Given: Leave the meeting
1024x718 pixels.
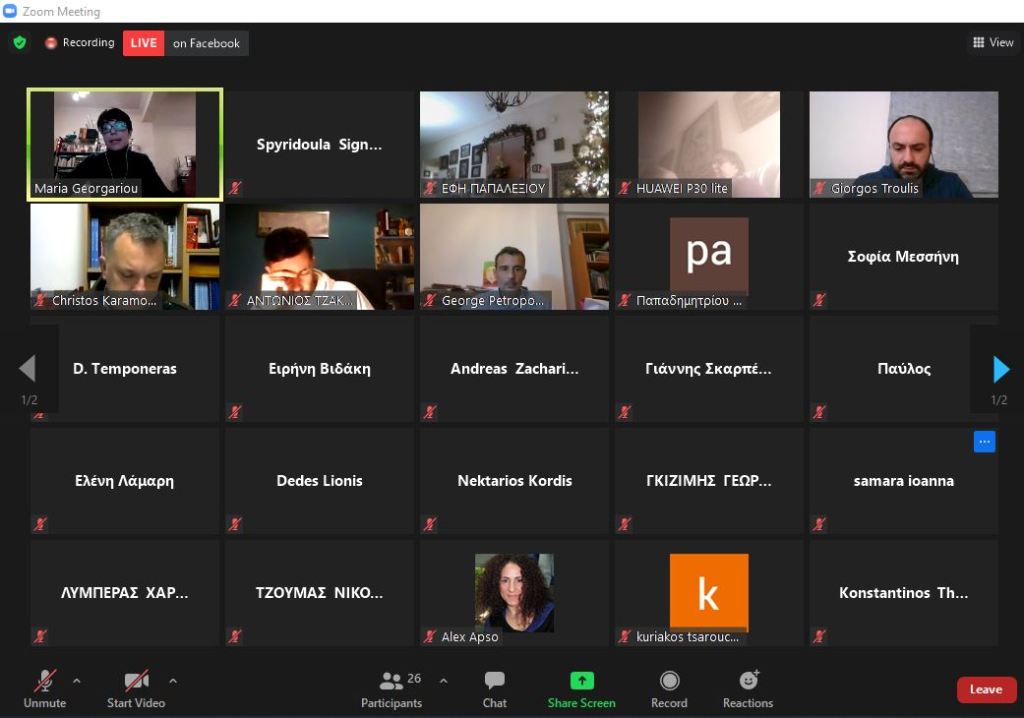Looking at the screenshot, I should [x=985, y=689].
